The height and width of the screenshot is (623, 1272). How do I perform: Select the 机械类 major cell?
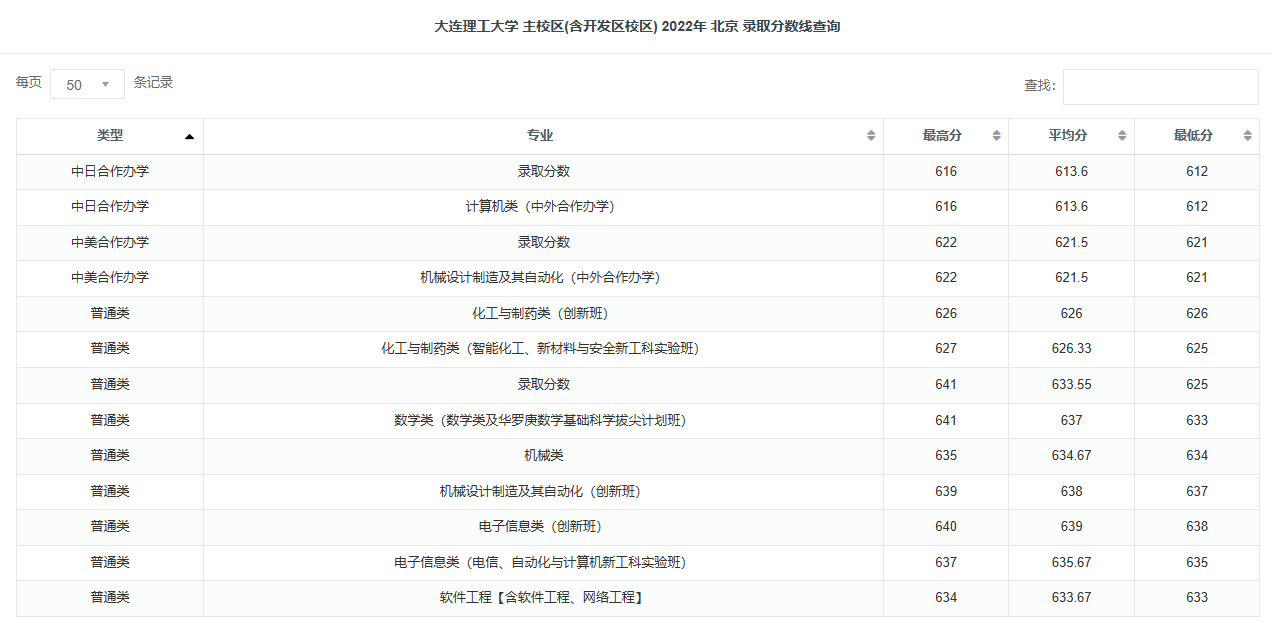click(544, 456)
